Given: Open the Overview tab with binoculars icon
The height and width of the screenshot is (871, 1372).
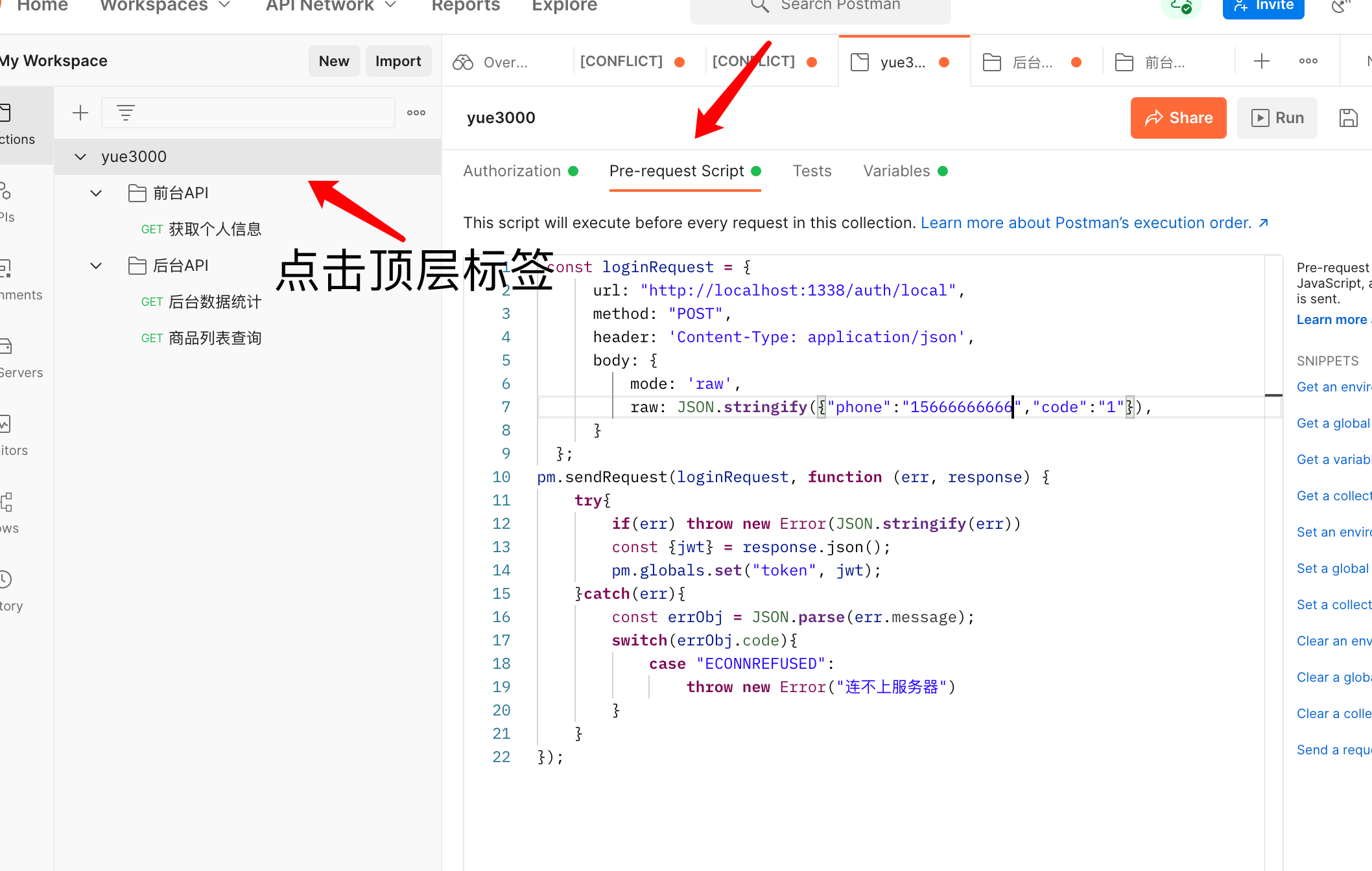Looking at the screenshot, I should pos(493,62).
